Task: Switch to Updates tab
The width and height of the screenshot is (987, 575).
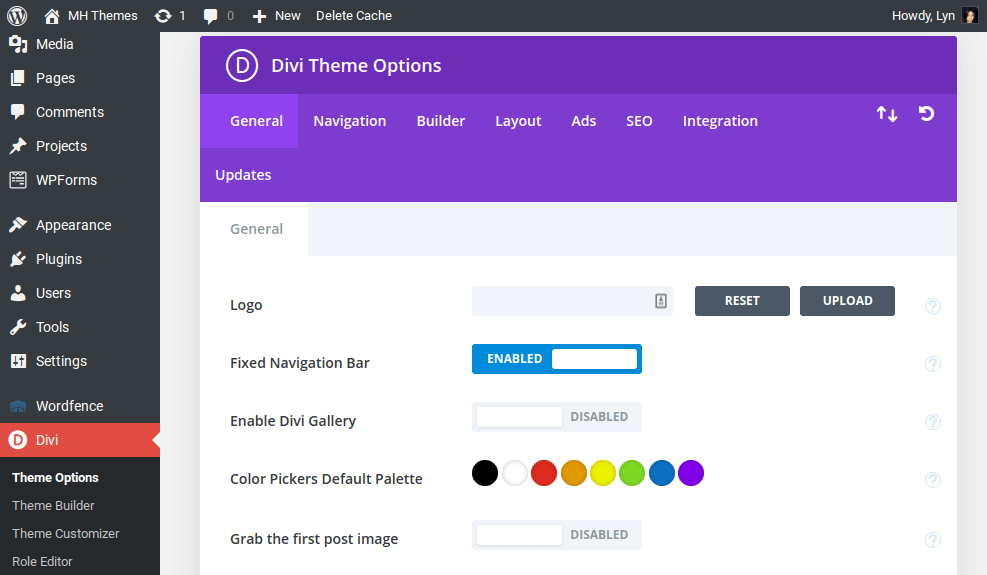Action: tap(243, 175)
